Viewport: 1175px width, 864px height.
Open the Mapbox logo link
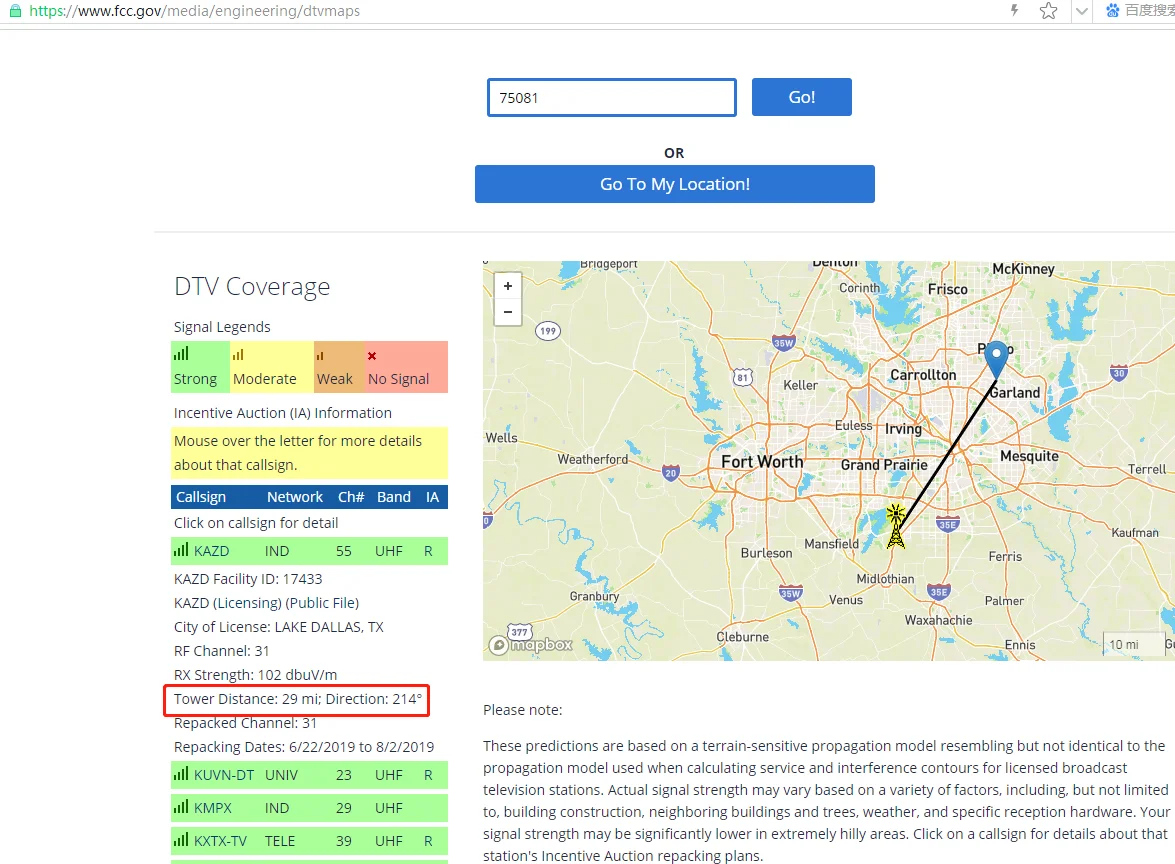pyautogui.click(x=531, y=644)
